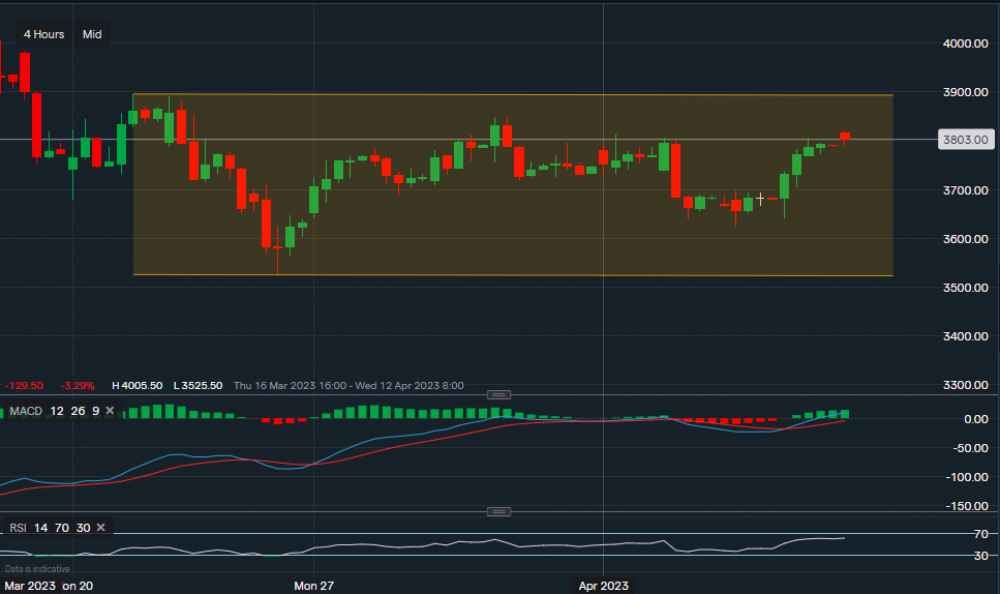Open the 4 Hours timeframe selector
The image size is (1000, 594).
44,34
